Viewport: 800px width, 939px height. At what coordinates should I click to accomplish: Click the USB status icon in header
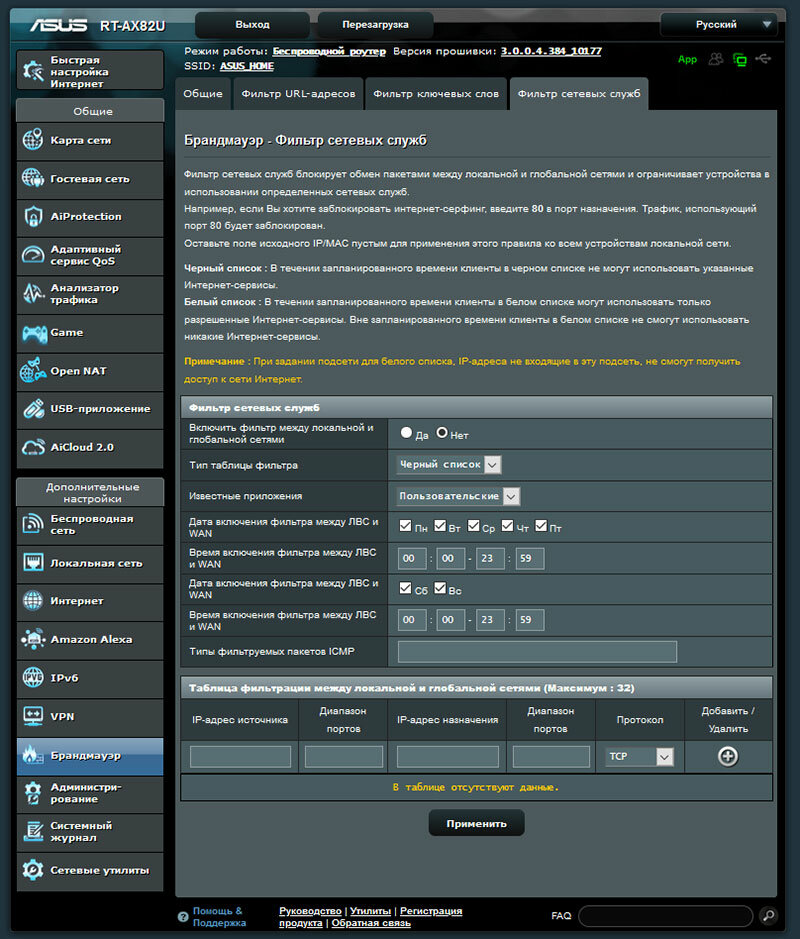[763, 59]
